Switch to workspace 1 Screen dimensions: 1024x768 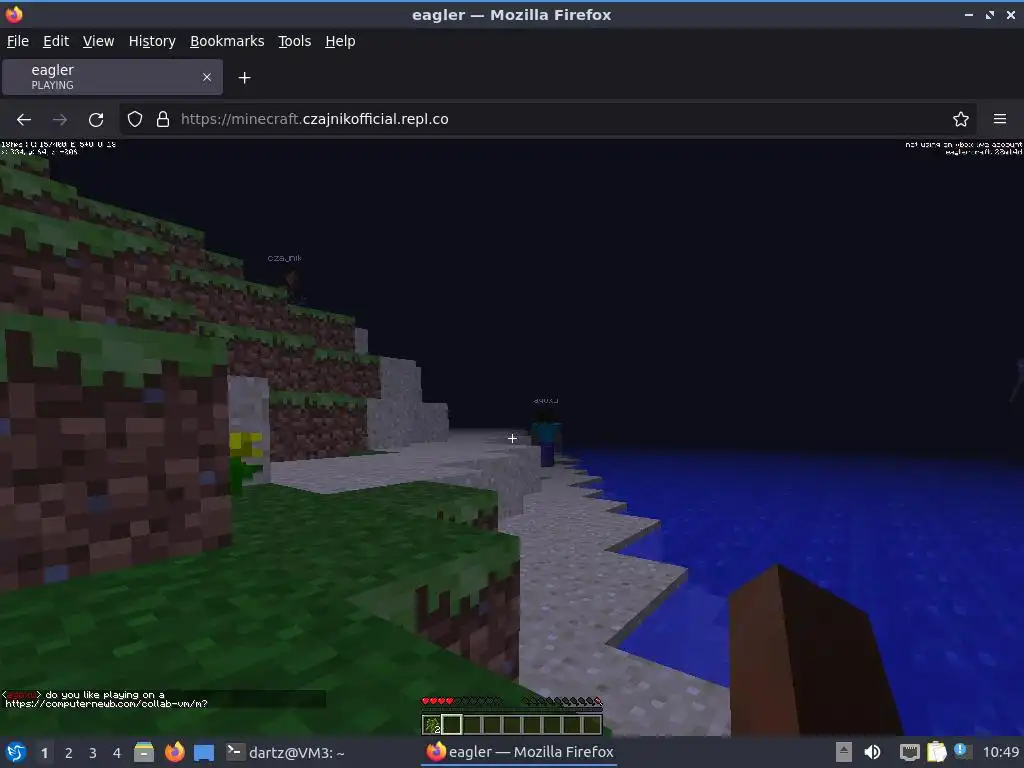(44, 753)
